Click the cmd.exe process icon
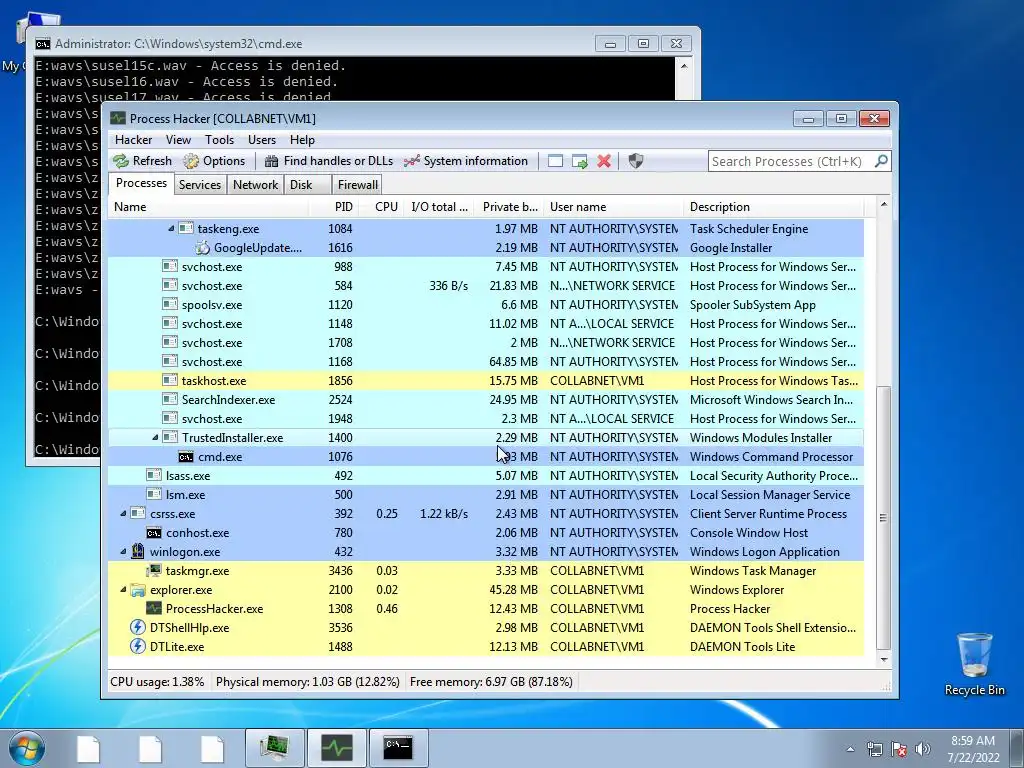 (x=186, y=456)
